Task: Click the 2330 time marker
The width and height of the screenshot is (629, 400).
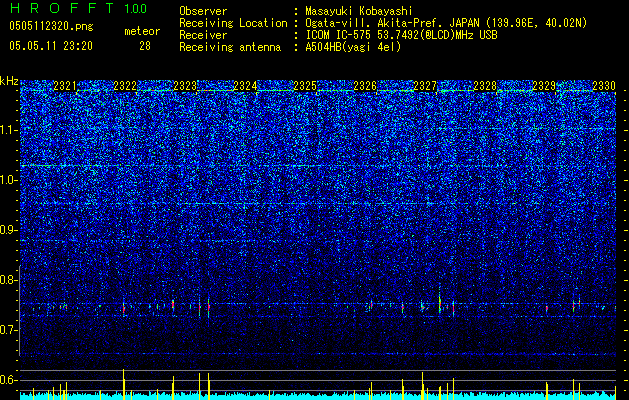Action: coord(604,86)
